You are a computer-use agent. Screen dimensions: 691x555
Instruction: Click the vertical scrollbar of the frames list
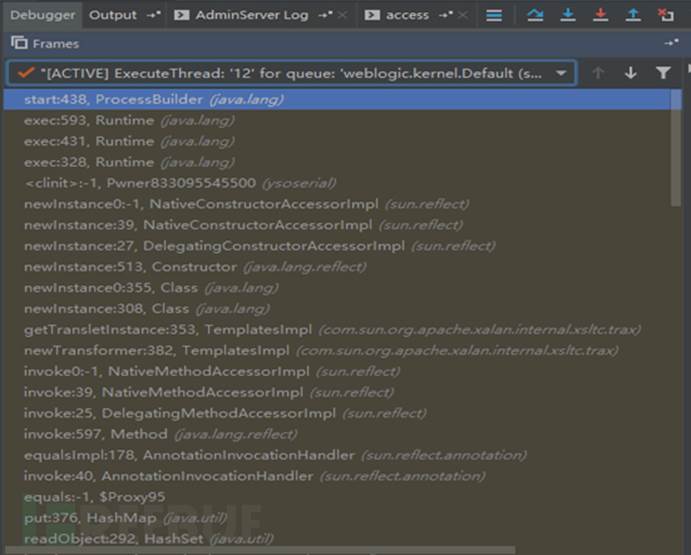click(x=676, y=148)
